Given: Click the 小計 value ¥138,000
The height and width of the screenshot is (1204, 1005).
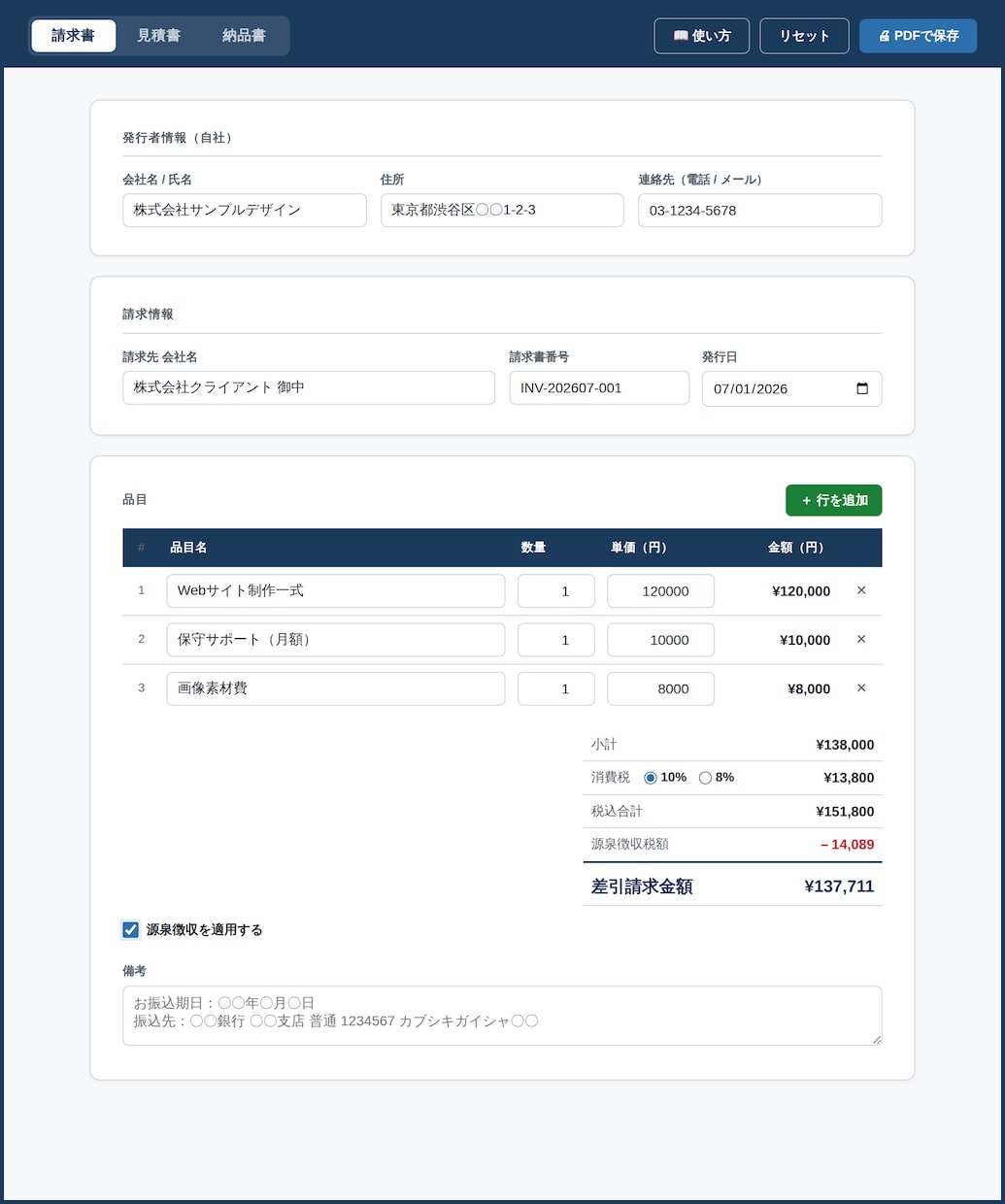Looking at the screenshot, I should coord(845,745).
